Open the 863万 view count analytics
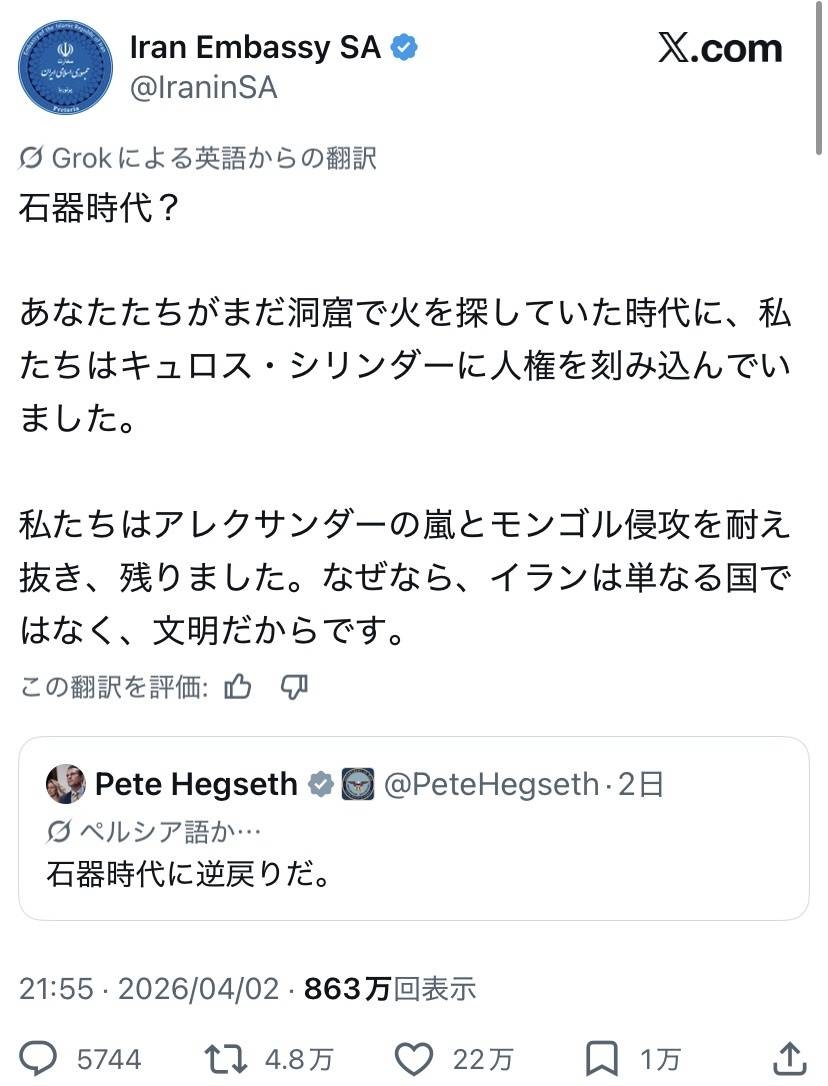The width and height of the screenshot is (828, 1086). coord(390,989)
